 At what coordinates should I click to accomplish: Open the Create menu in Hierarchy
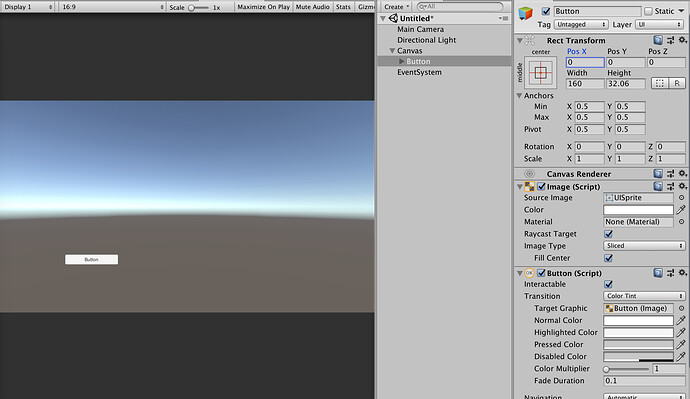(x=396, y=7)
